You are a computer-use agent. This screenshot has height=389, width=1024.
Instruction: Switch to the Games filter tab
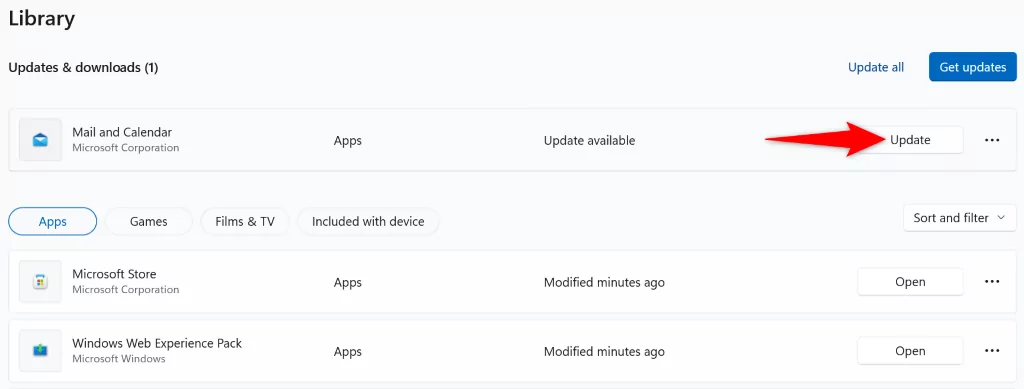148,221
